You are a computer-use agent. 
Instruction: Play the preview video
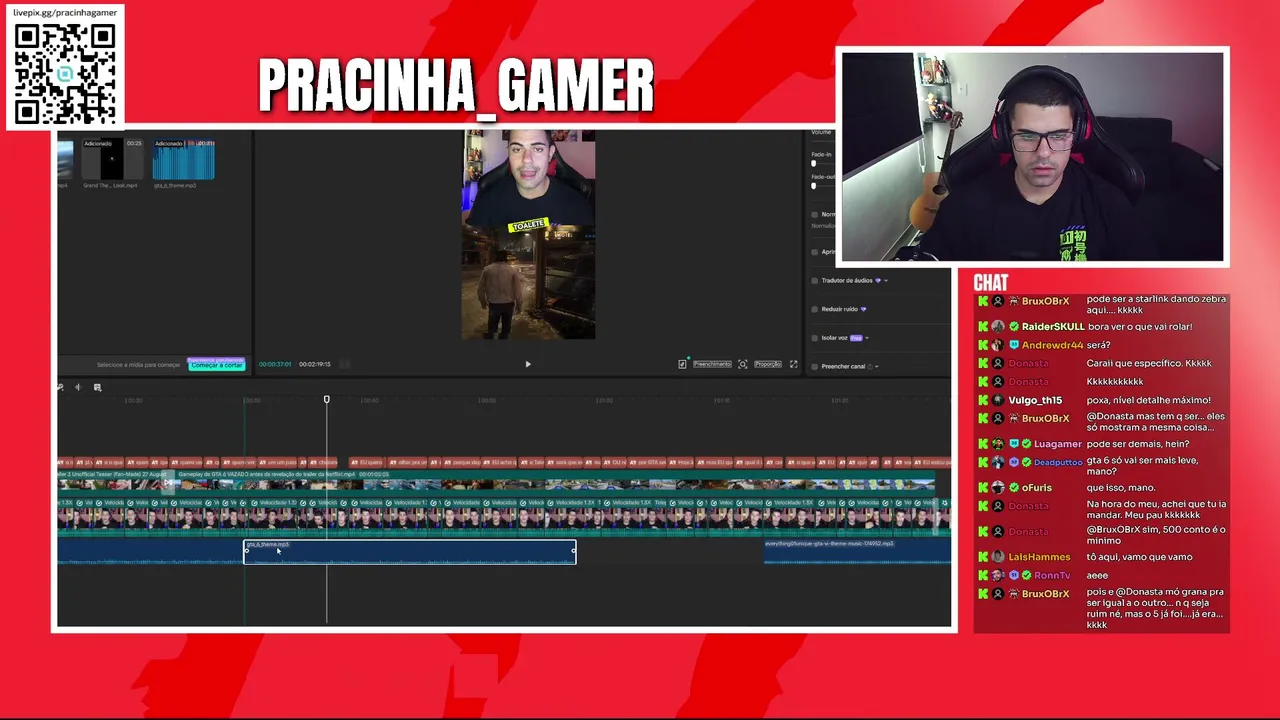tap(528, 364)
